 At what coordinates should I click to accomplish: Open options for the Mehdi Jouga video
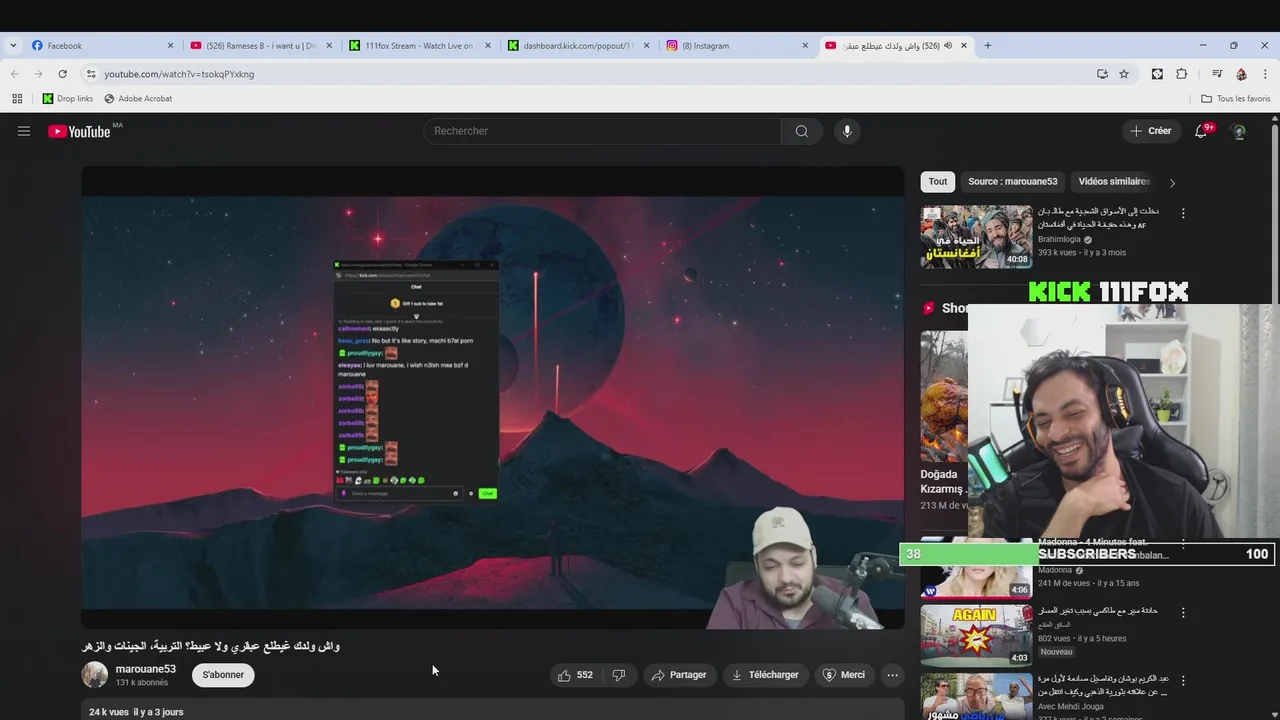(1183, 680)
